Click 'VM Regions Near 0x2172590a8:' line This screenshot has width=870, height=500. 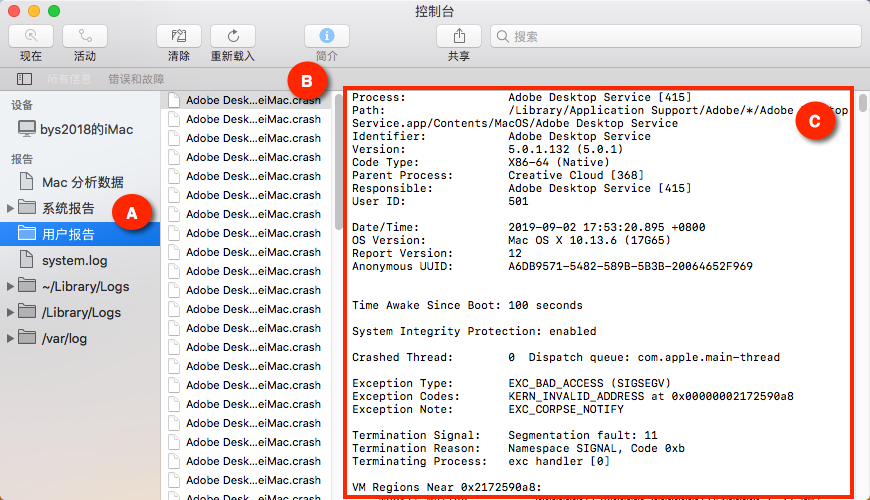click(x=447, y=487)
